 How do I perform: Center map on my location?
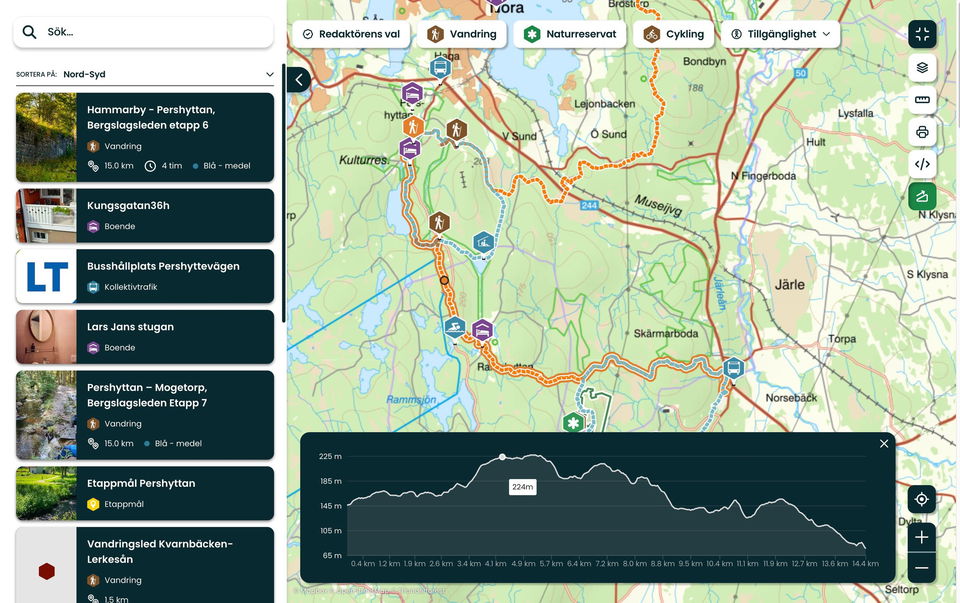(921, 500)
